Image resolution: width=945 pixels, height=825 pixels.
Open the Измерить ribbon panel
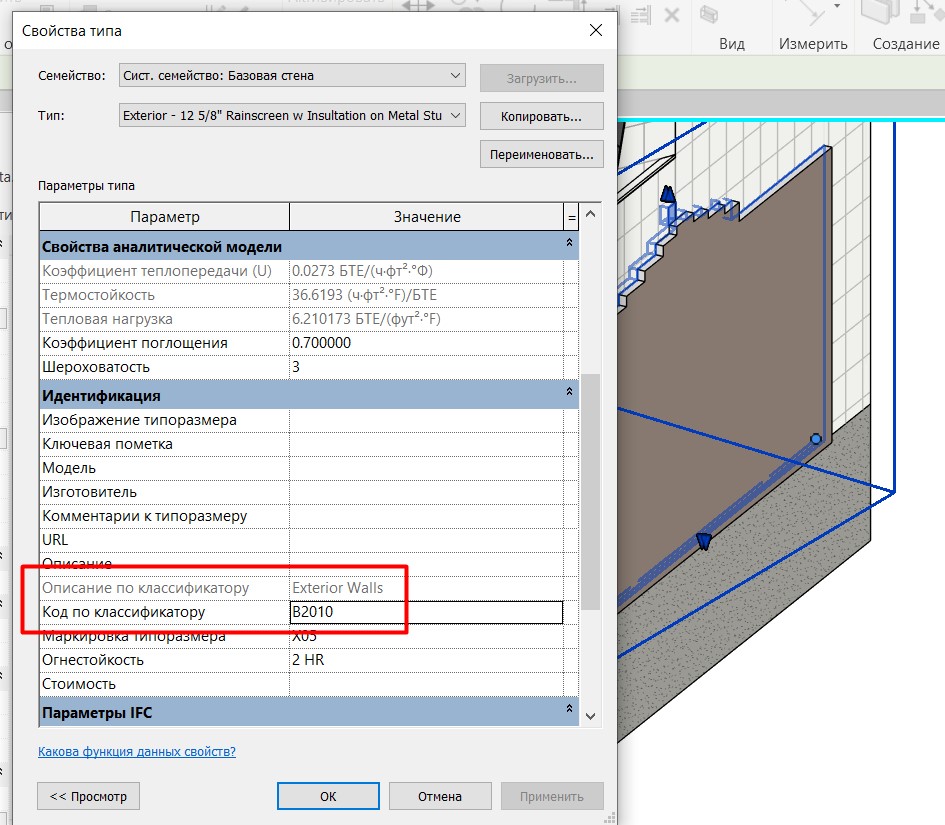813,44
